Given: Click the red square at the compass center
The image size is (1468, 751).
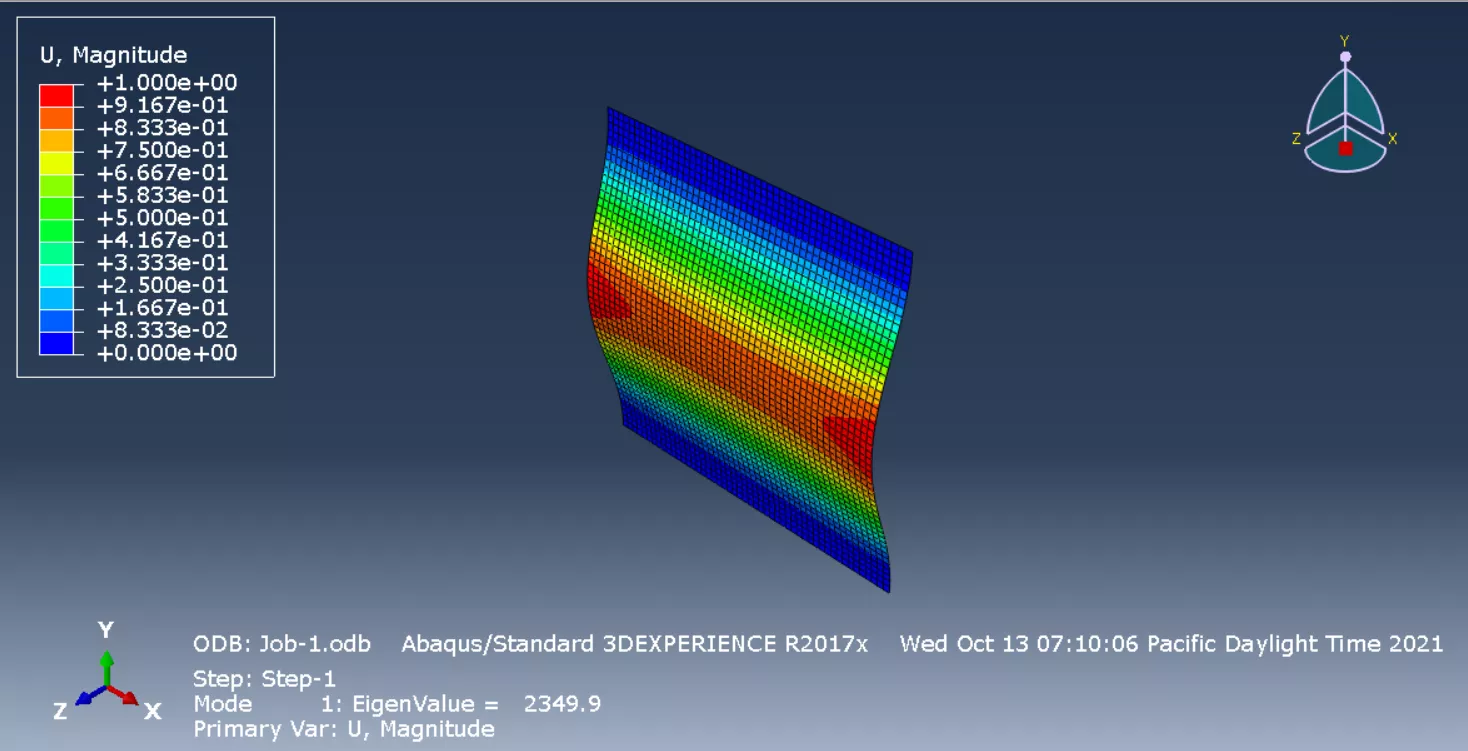Looking at the screenshot, I should (x=1345, y=148).
